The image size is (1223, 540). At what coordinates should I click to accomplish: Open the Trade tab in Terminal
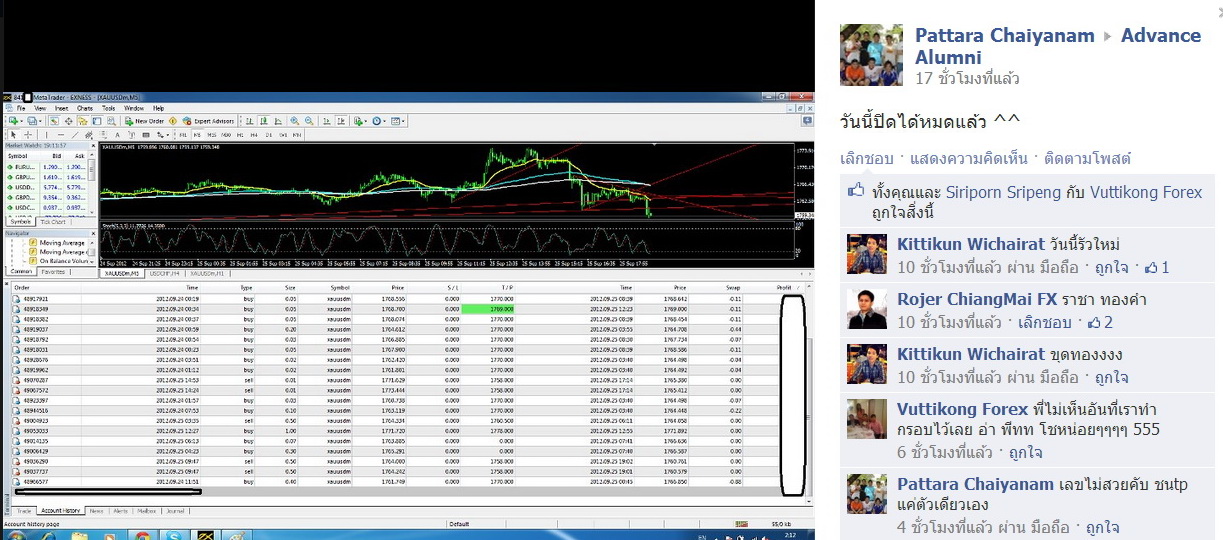click(24, 510)
